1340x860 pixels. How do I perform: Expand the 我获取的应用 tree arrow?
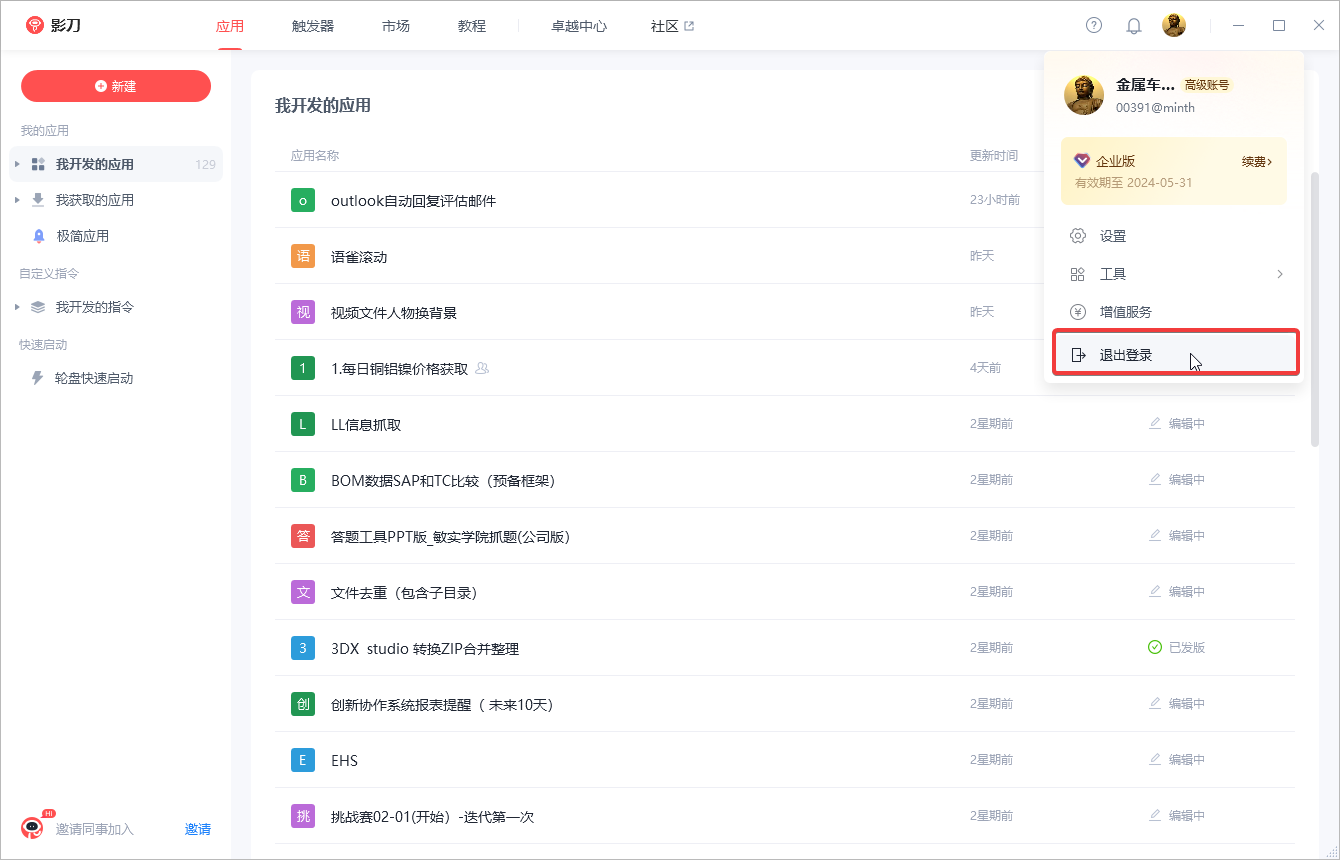click(17, 200)
